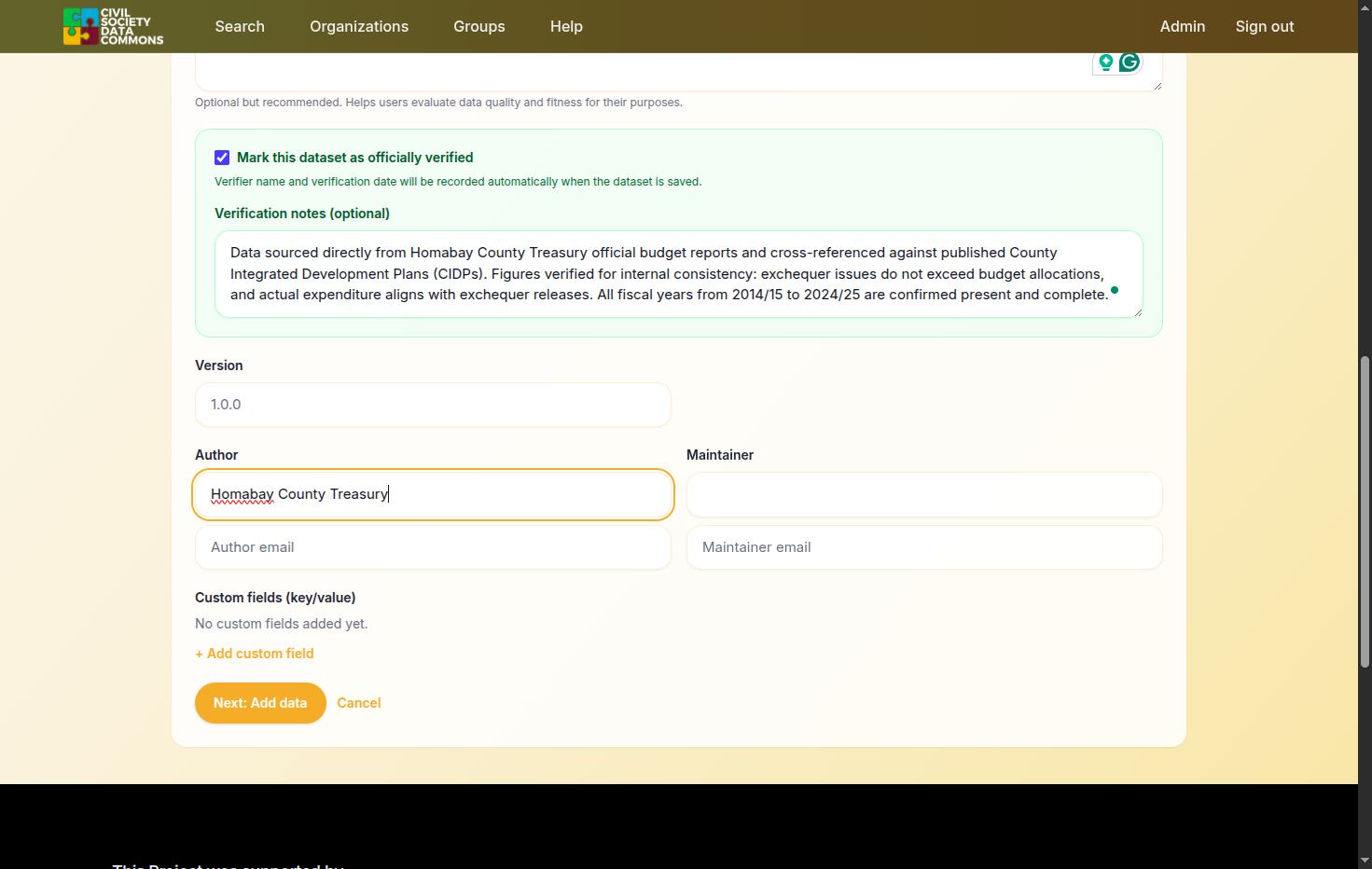Screen dimensions: 1372x869
Task: Uncheck Mark this dataset as officially verified
Action: pos(222,158)
